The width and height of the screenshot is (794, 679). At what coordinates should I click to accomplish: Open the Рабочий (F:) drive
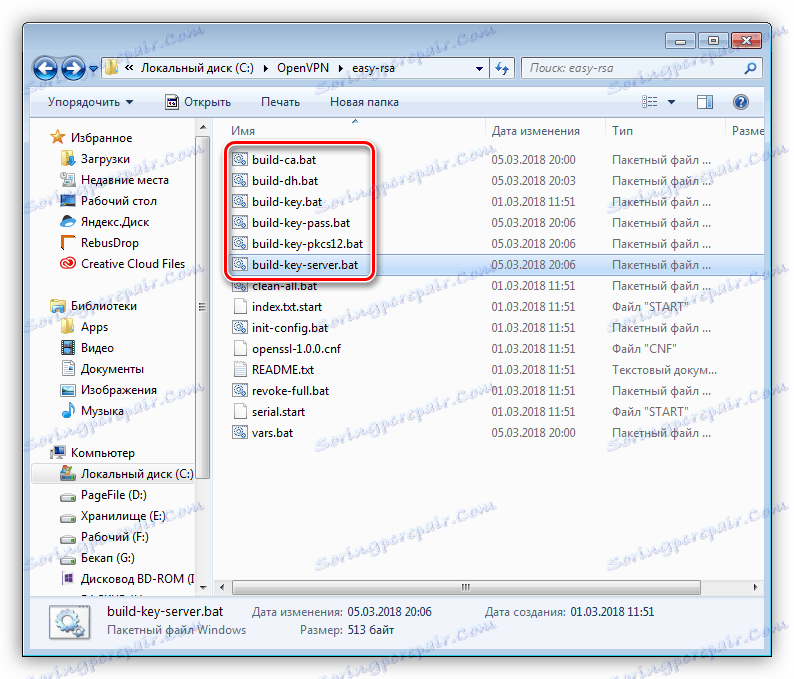[114, 537]
